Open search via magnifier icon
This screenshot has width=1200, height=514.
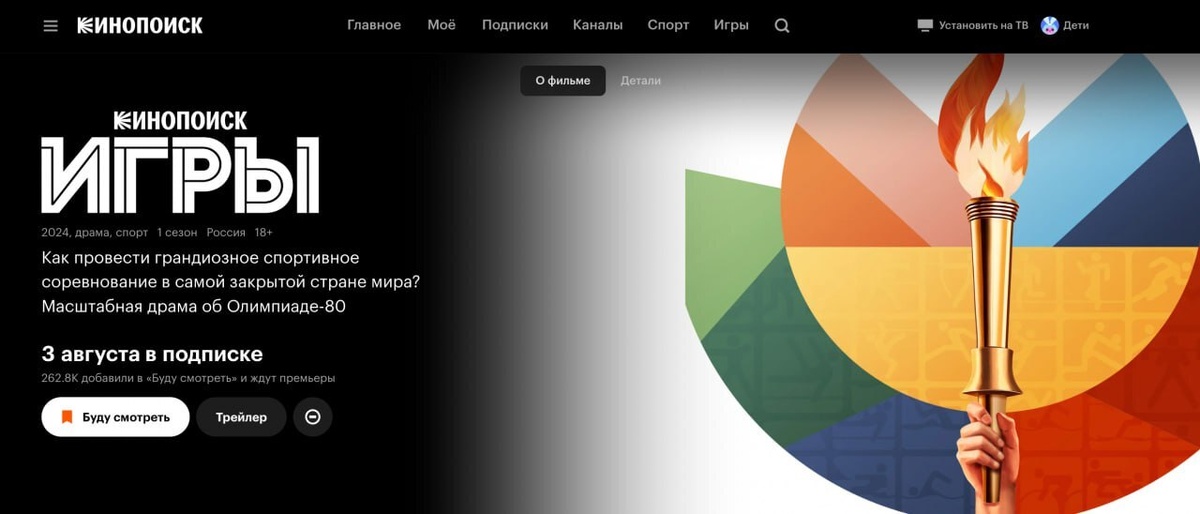(782, 26)
